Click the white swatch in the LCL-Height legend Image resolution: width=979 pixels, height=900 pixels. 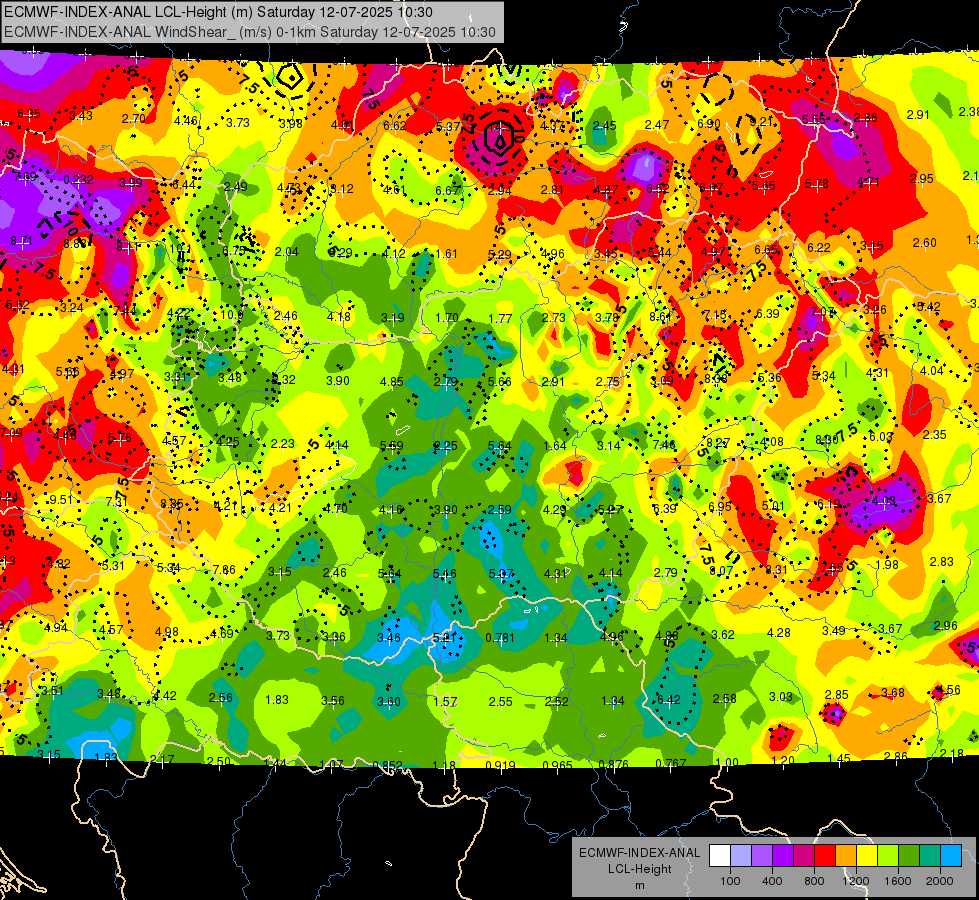720,855
